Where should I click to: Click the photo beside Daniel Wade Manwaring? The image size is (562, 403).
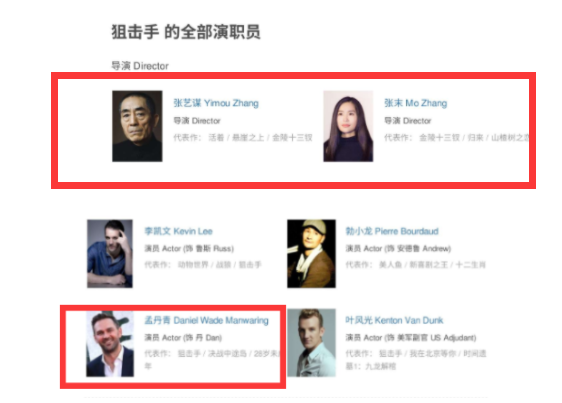[110, 343]
